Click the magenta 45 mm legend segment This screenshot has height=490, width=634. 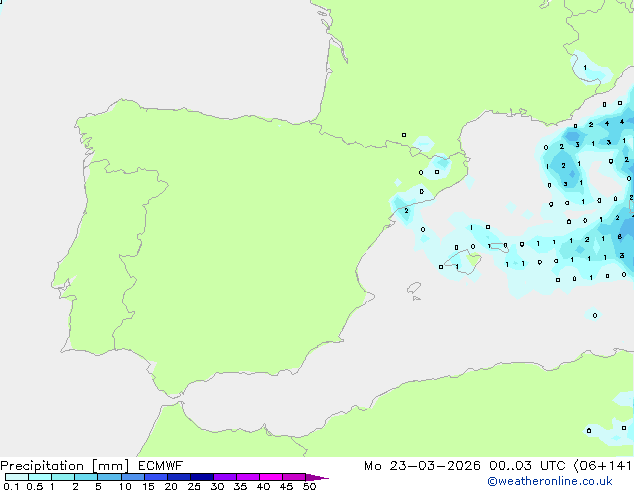coord(294,477)
